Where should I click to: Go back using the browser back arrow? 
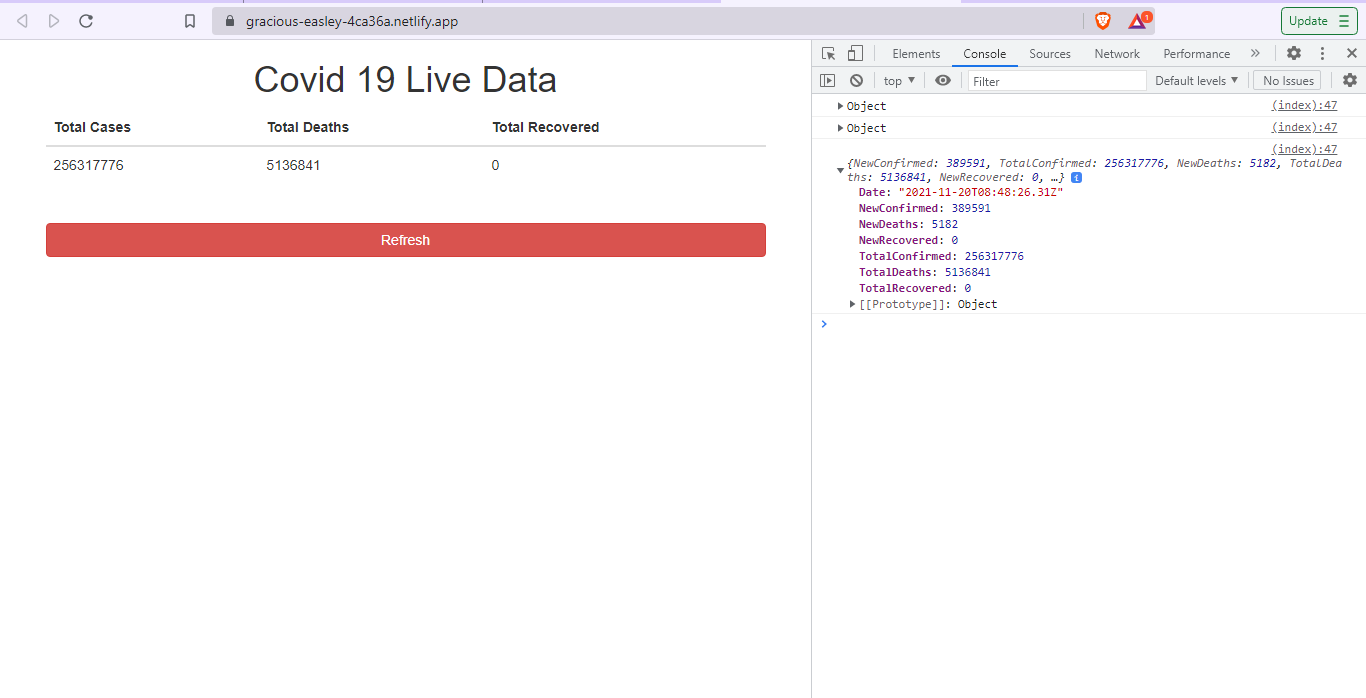[22, 21]
